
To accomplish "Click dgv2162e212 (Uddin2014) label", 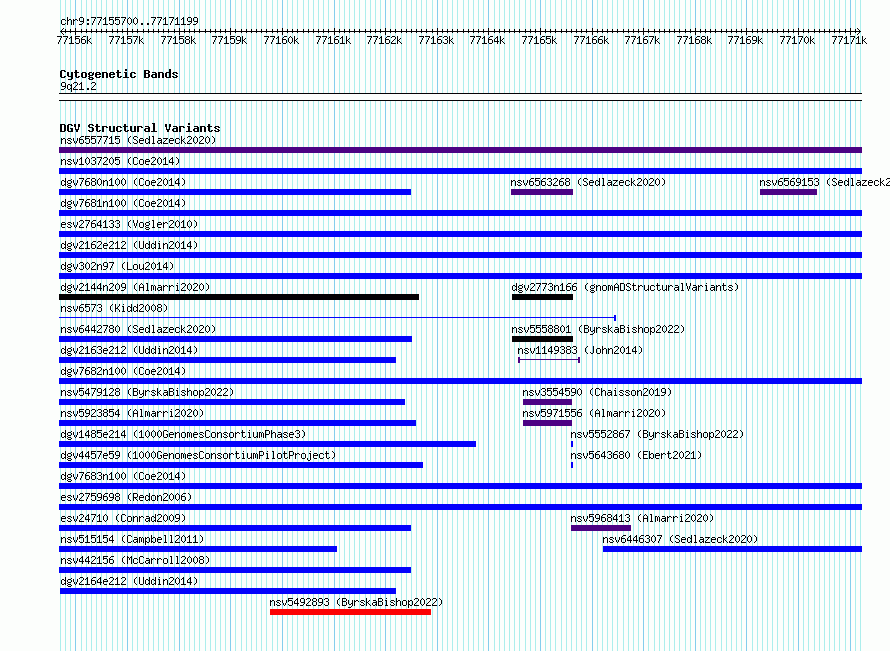I will click(129, 245).
